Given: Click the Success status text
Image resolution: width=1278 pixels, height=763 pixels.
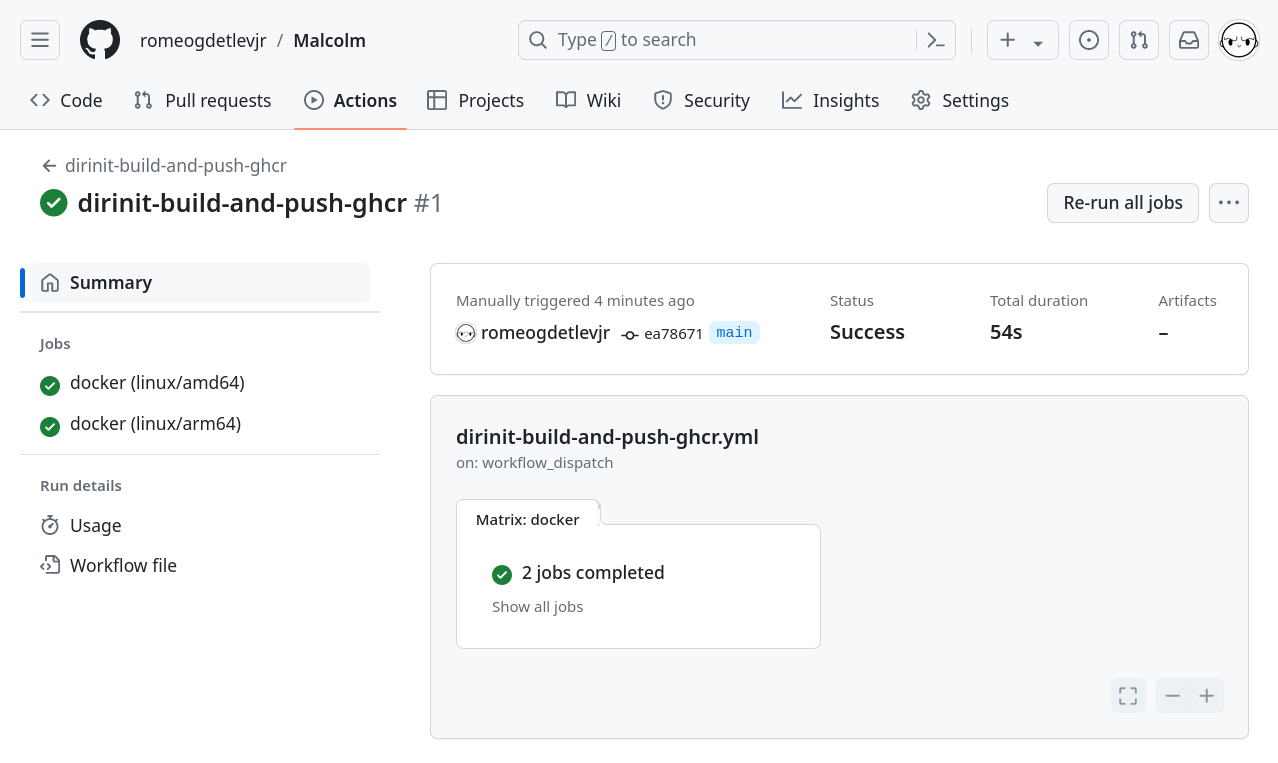Looking at the screenshot, I should tap(867, 333).
